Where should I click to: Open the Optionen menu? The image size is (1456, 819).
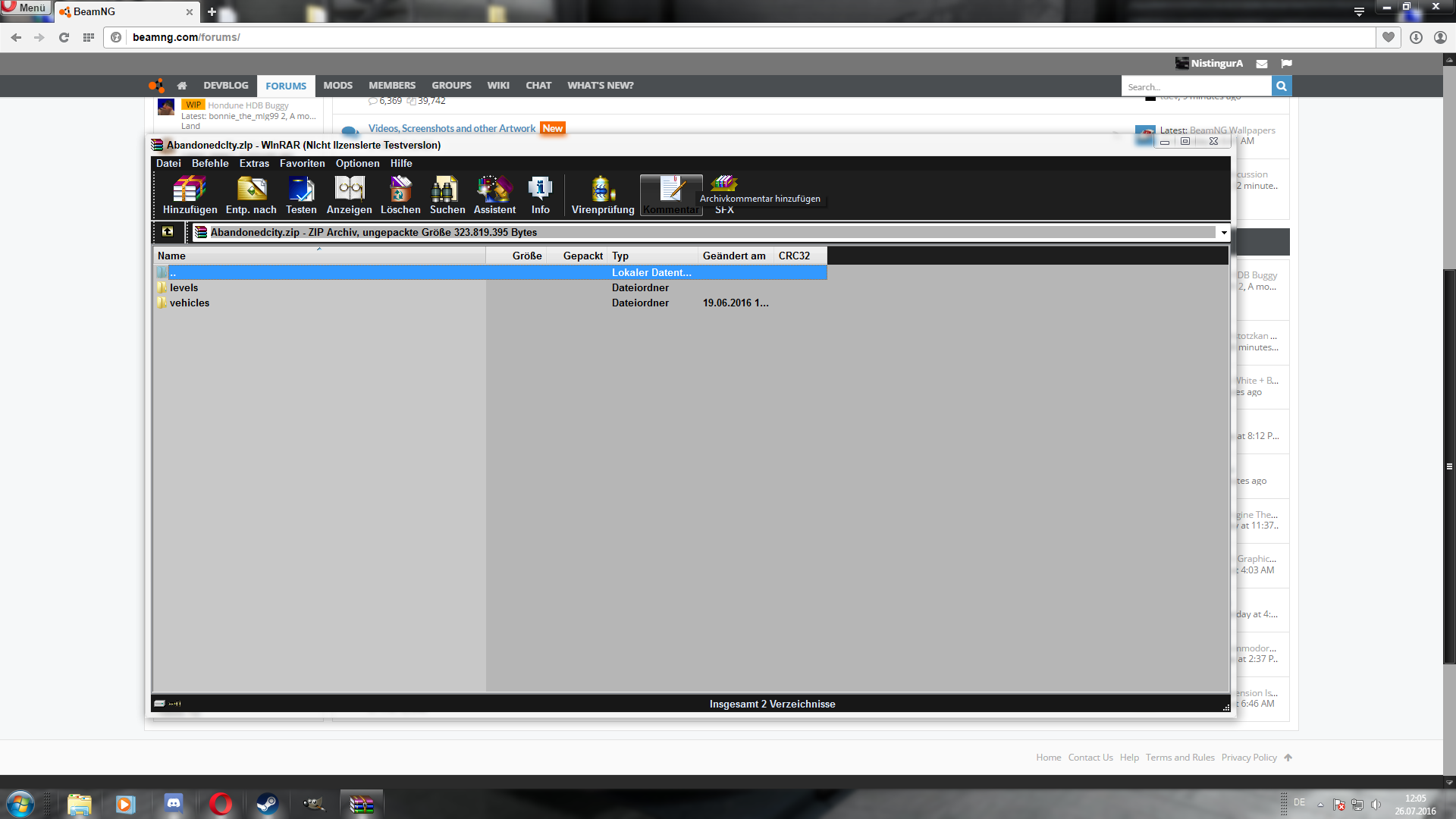(x=357, y=163)
